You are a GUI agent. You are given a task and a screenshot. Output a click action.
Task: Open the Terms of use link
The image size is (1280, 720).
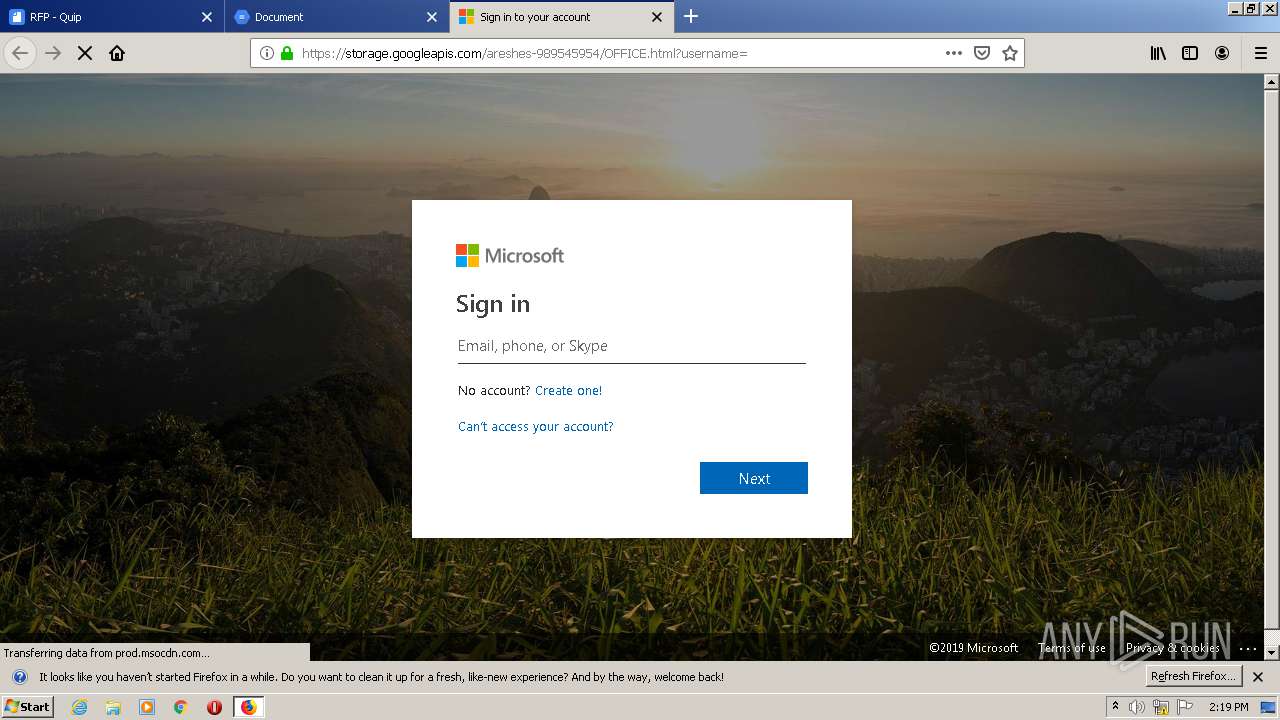1072,648
